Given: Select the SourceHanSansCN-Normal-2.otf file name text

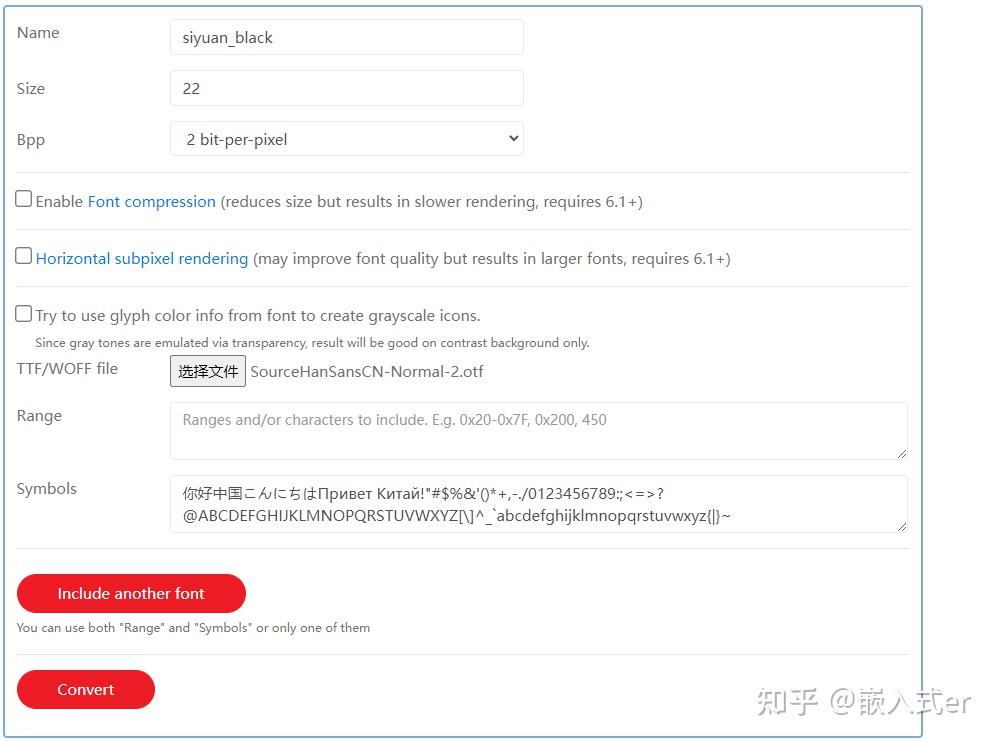Looking at the screenshot, I should [366, 371].
